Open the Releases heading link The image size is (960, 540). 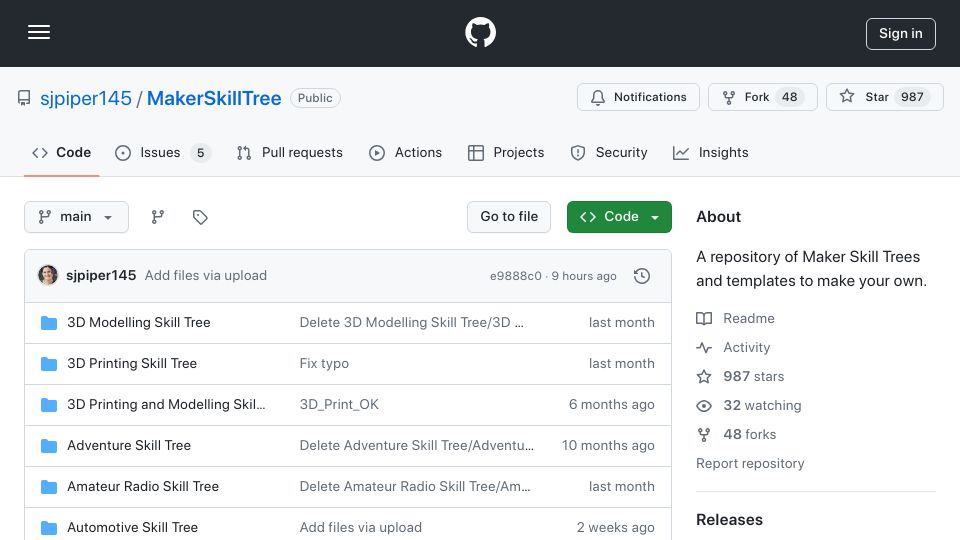tap(729, 520)
